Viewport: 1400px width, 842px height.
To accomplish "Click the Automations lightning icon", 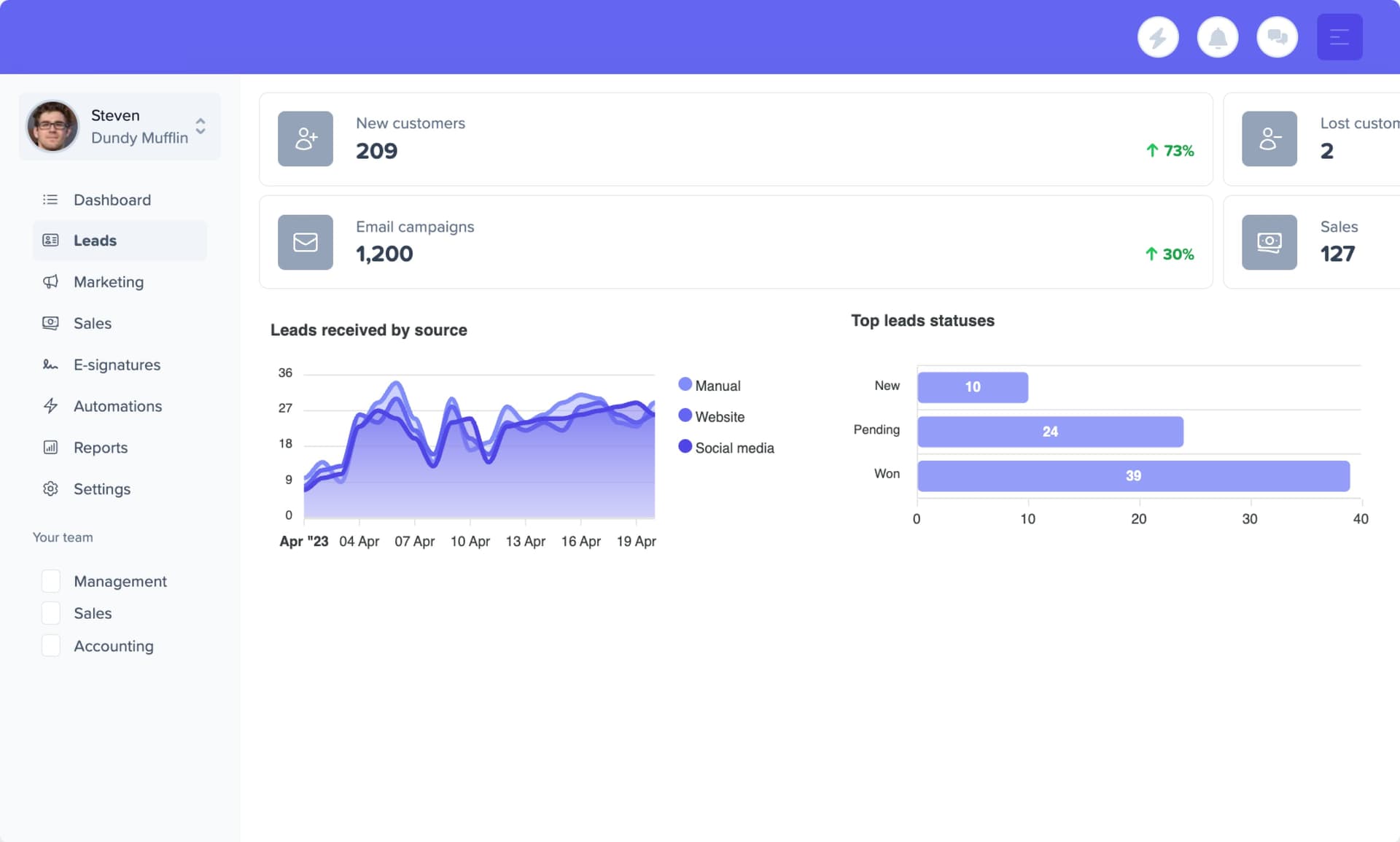I will pos(50,406).
